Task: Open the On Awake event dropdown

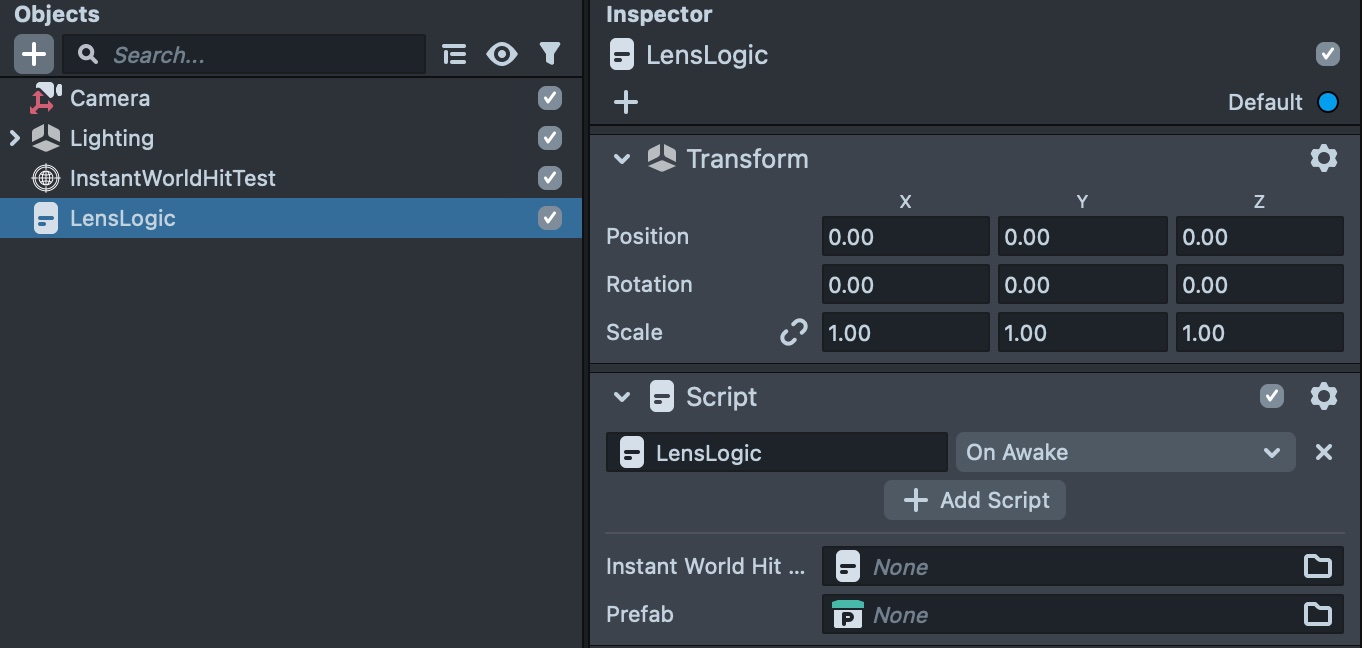Action: 1125,452
